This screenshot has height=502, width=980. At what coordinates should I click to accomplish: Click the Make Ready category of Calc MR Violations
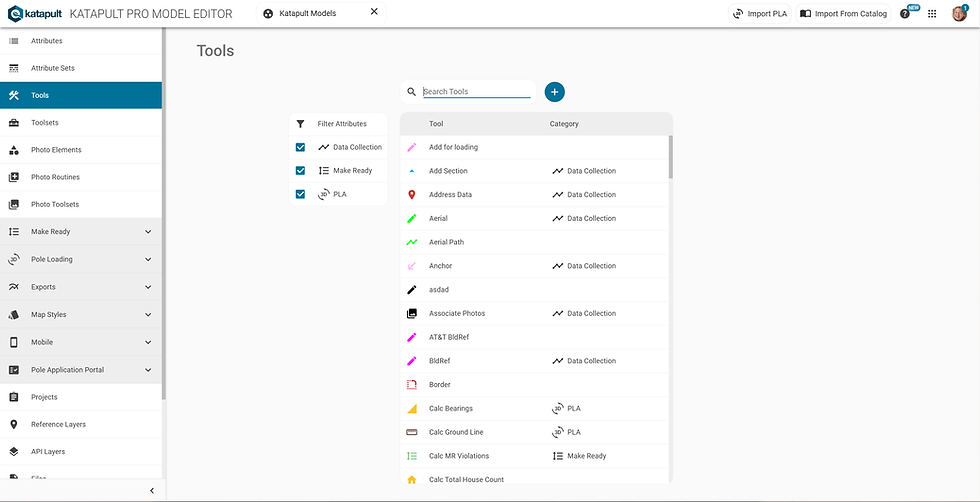pos(579,456)
